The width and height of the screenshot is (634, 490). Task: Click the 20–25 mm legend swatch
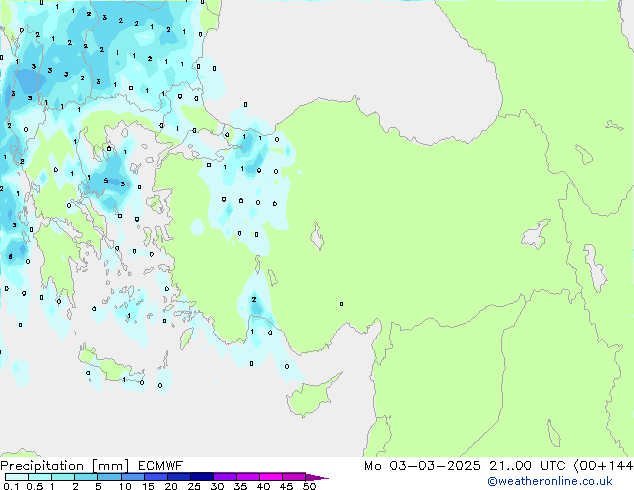coord(178,477)
